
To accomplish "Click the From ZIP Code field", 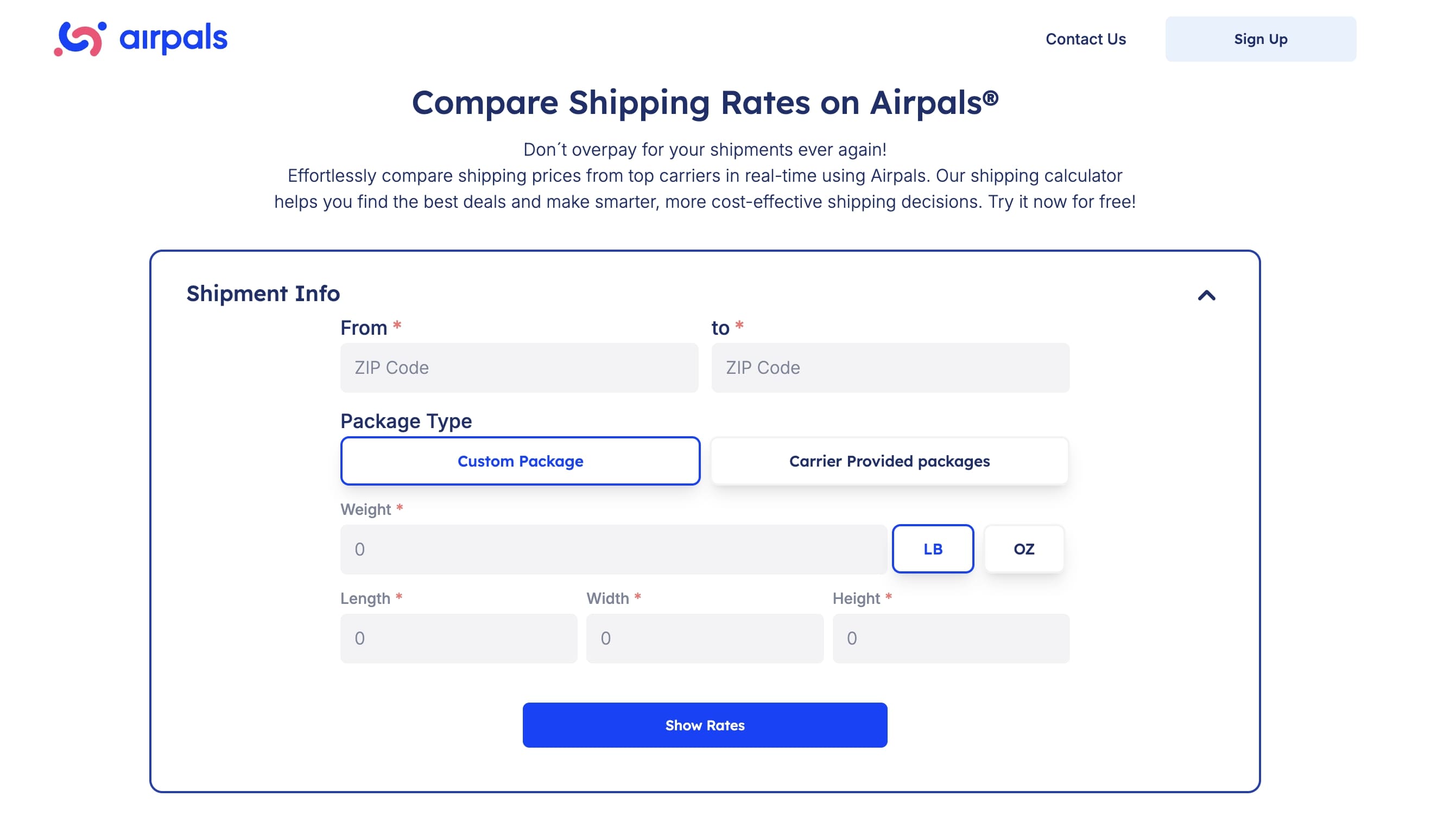I will click(519, 368).
